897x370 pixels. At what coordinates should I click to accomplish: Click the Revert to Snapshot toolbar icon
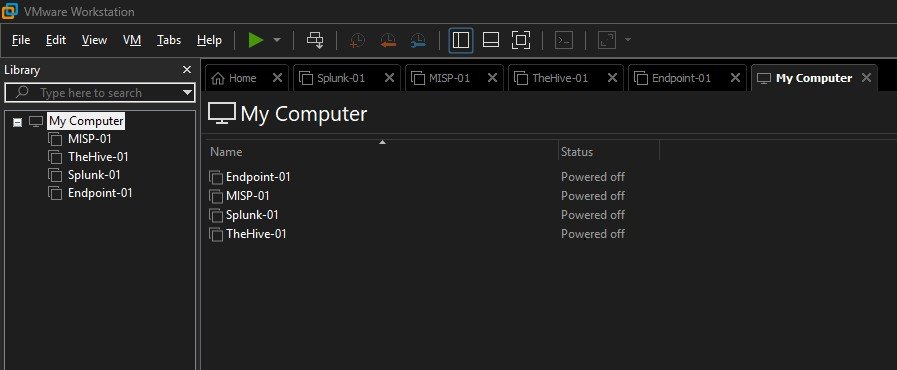click(x=388, y=40)
